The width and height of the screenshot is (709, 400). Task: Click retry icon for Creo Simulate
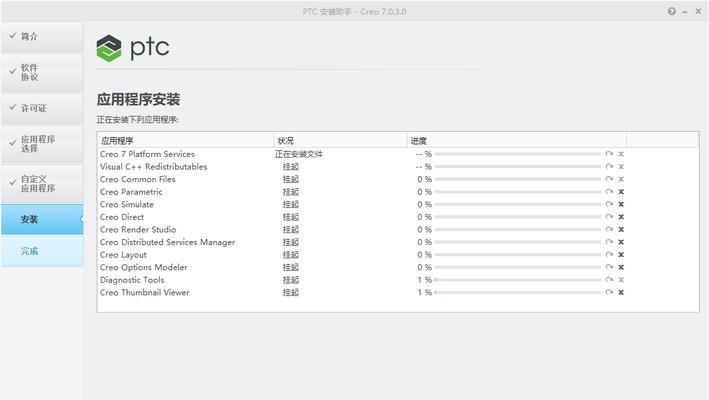point(609,204)
